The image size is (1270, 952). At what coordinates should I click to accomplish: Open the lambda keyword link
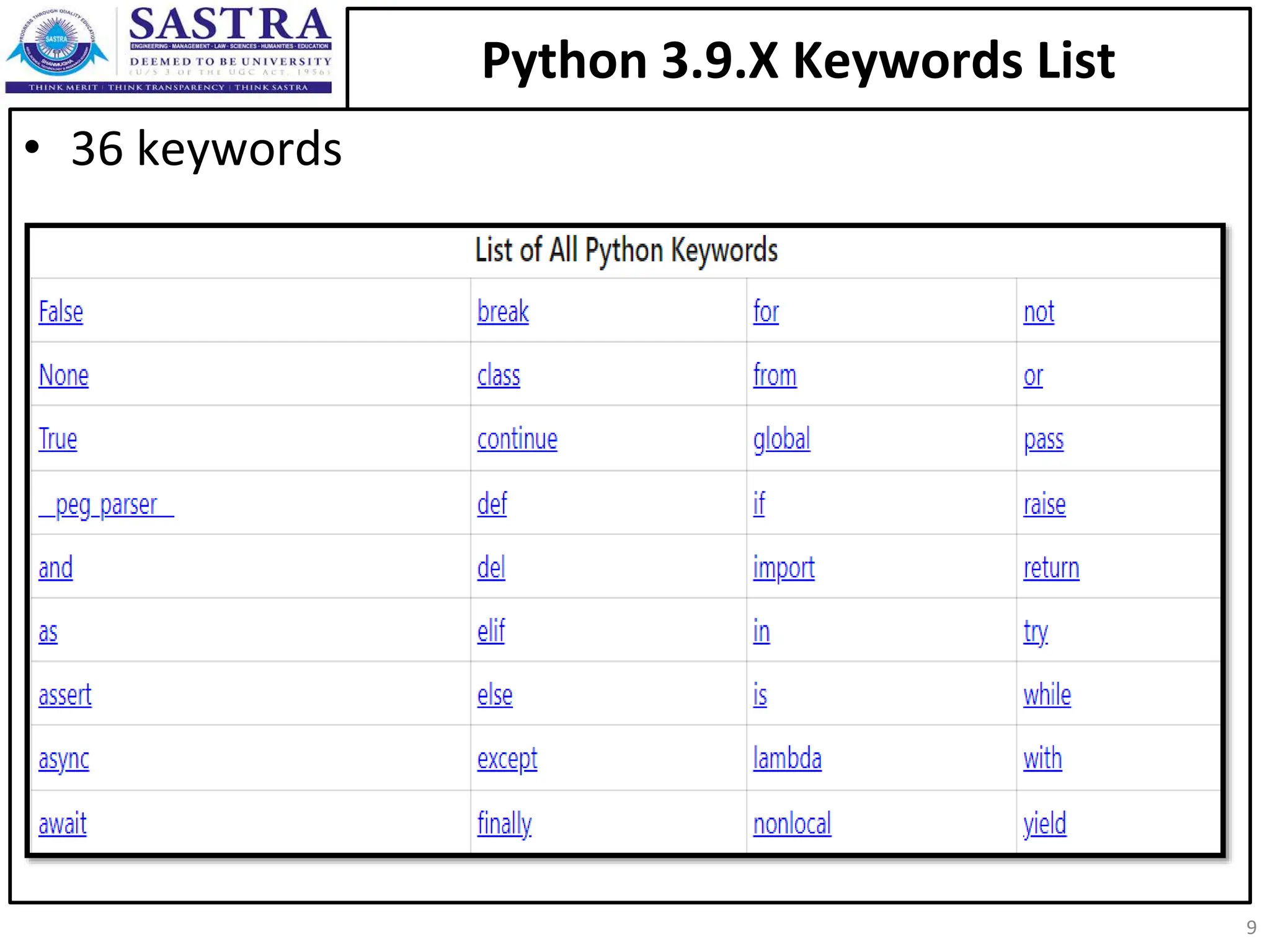point(787,759)
